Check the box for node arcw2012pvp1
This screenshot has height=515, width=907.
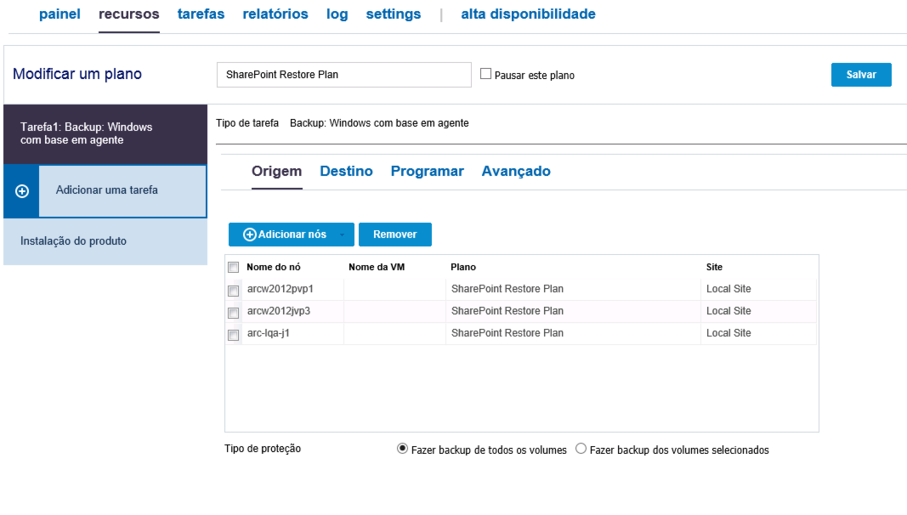234,290
